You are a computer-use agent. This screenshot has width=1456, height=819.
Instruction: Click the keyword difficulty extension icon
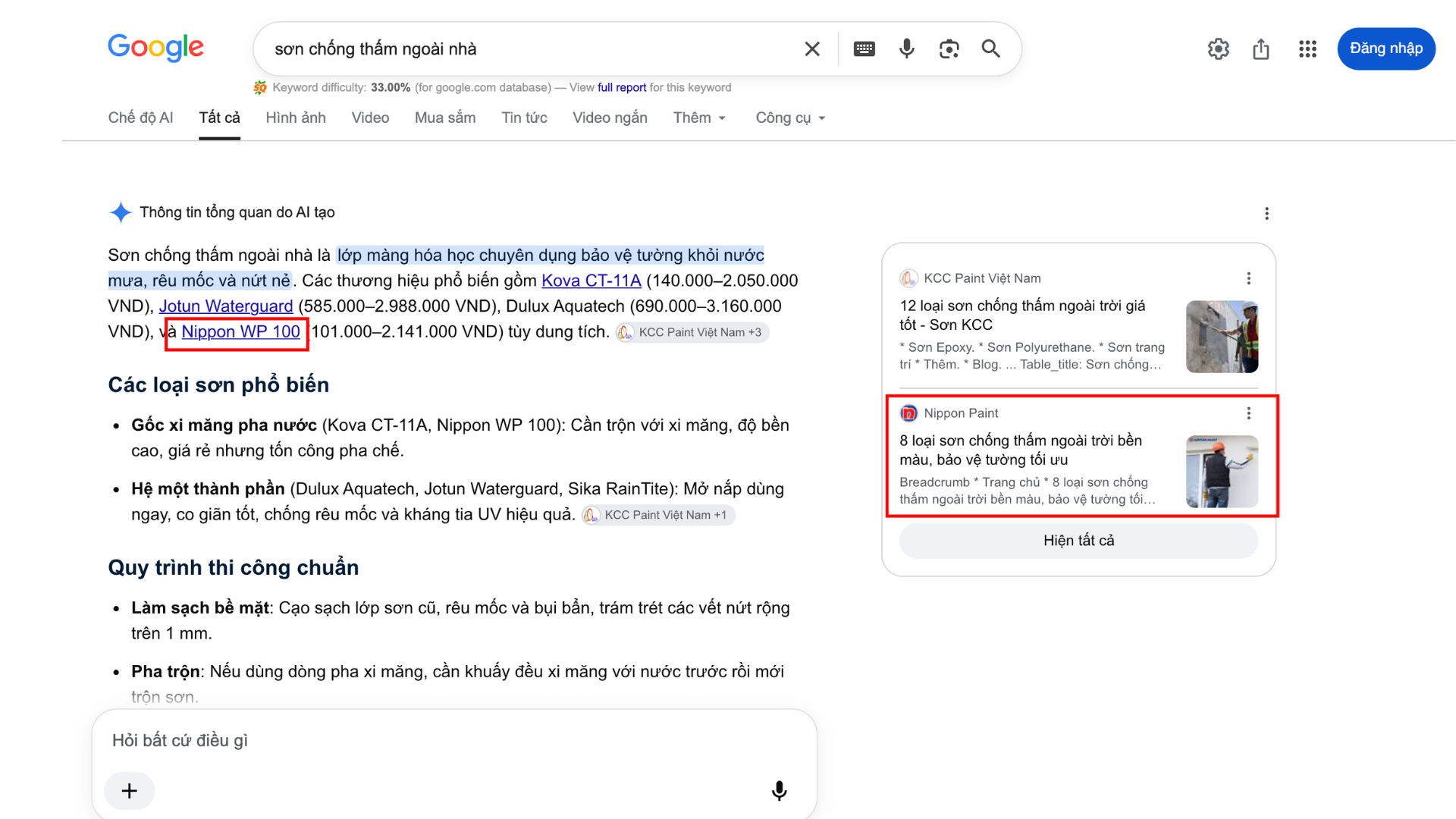point(260,88)
